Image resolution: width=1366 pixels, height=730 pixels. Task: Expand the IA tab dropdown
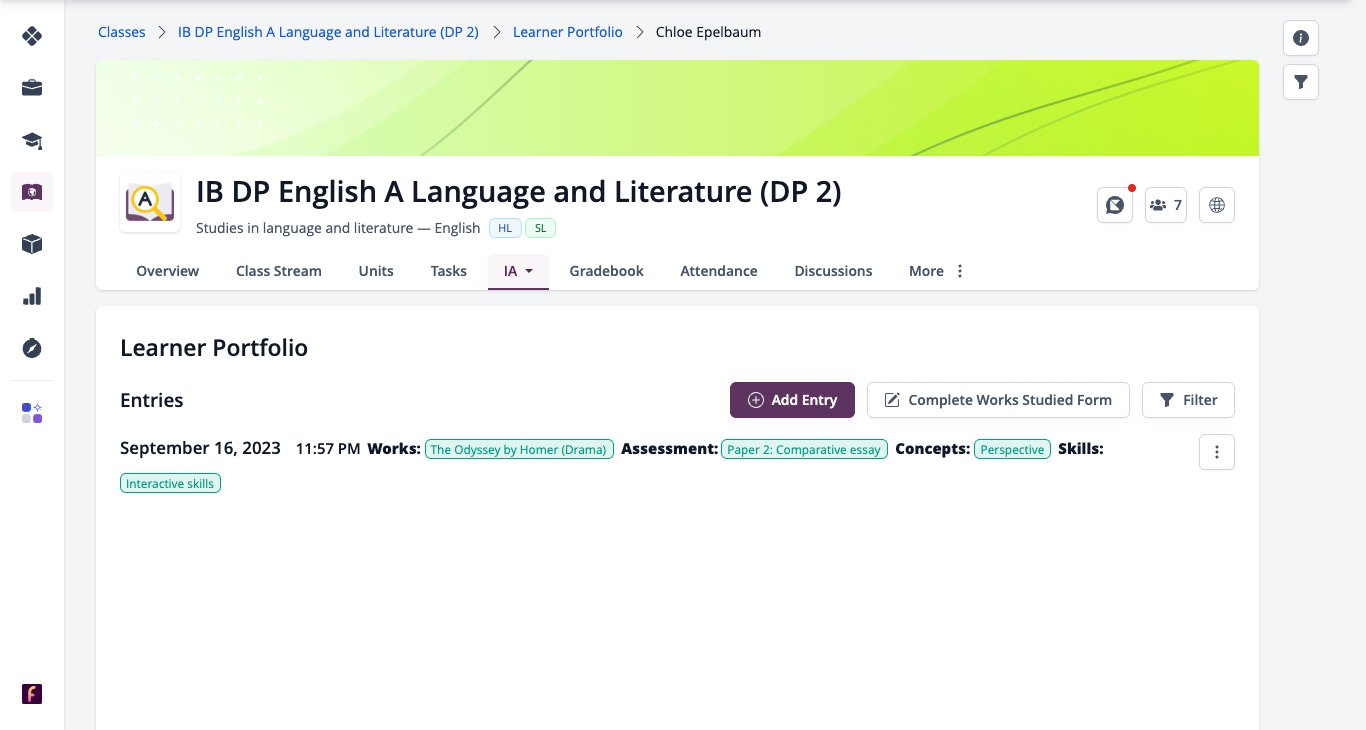tap(518, 271)
